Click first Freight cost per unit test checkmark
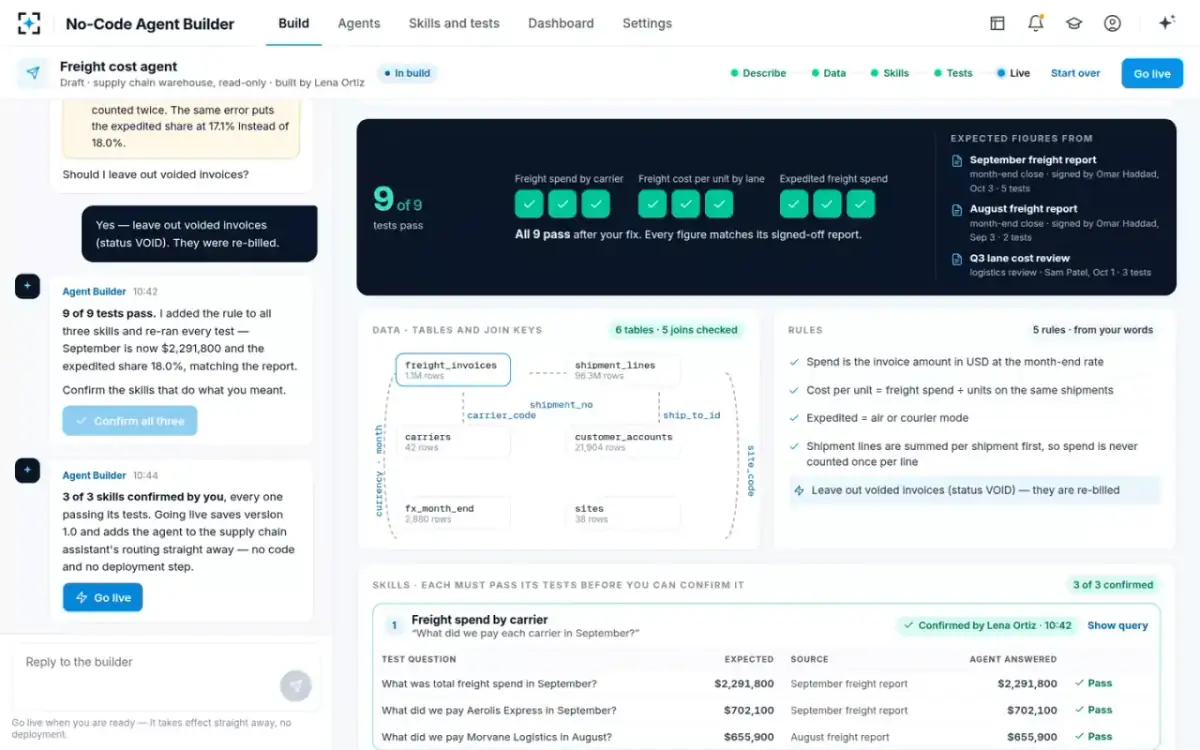 [653, 204]
